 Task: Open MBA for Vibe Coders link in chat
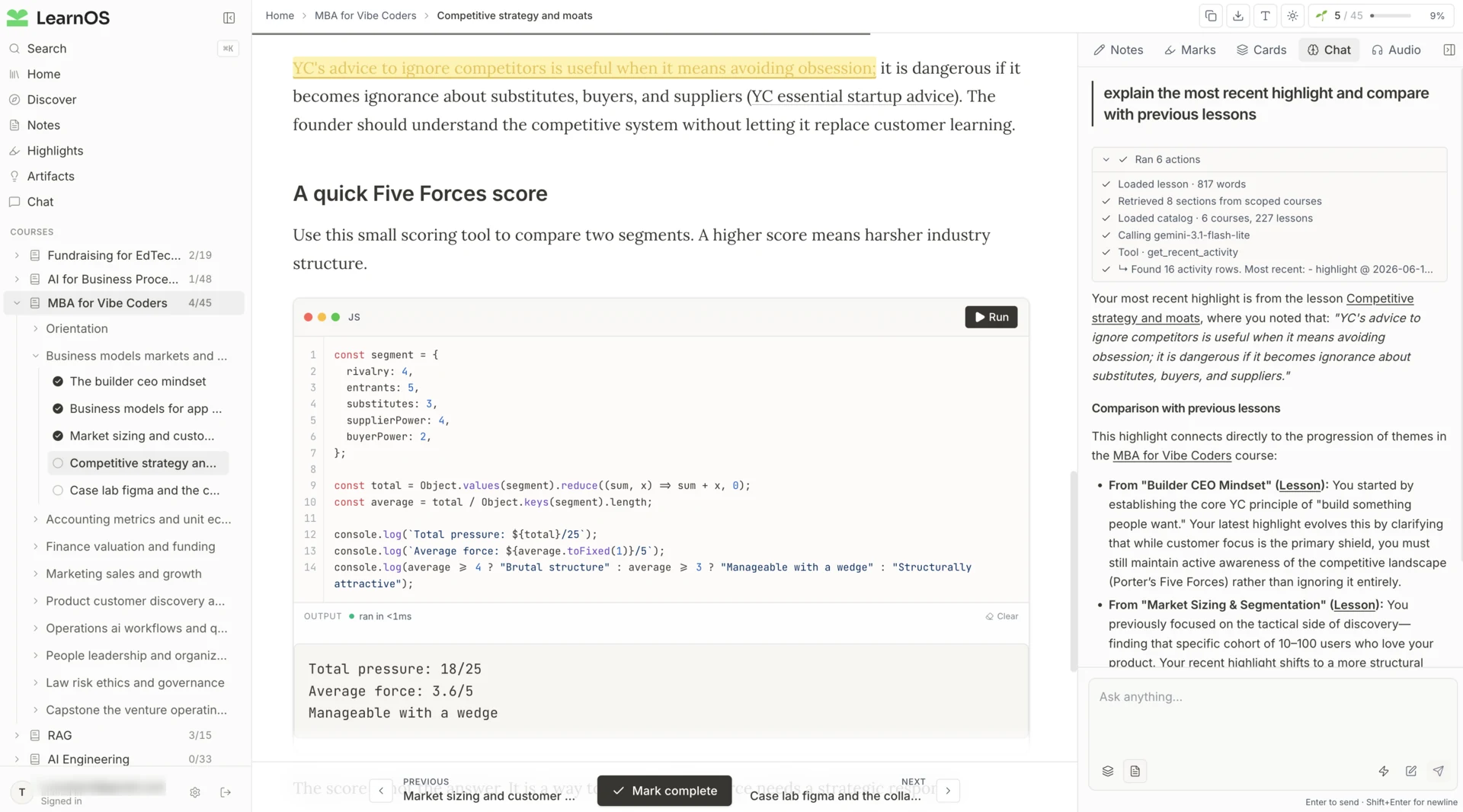(1172, 456)
